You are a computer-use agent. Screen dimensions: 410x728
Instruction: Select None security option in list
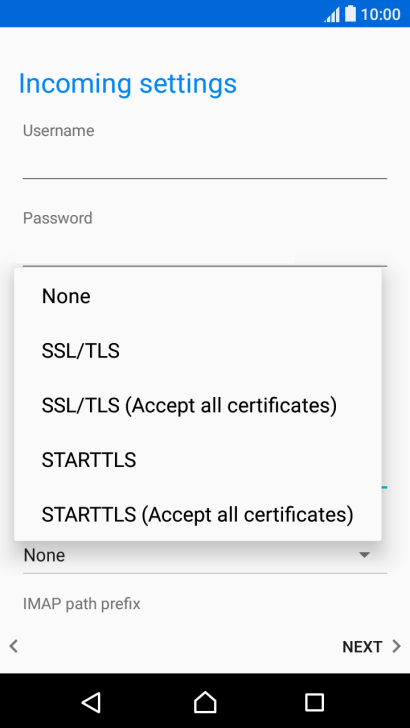click(x=198, y=296)
